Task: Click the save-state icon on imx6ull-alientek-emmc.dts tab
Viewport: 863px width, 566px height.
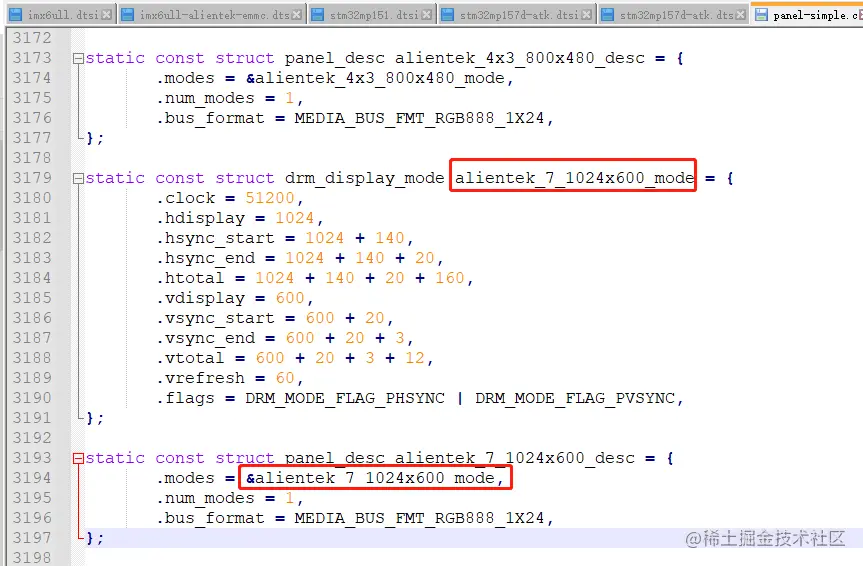Action: click(128, 15)
